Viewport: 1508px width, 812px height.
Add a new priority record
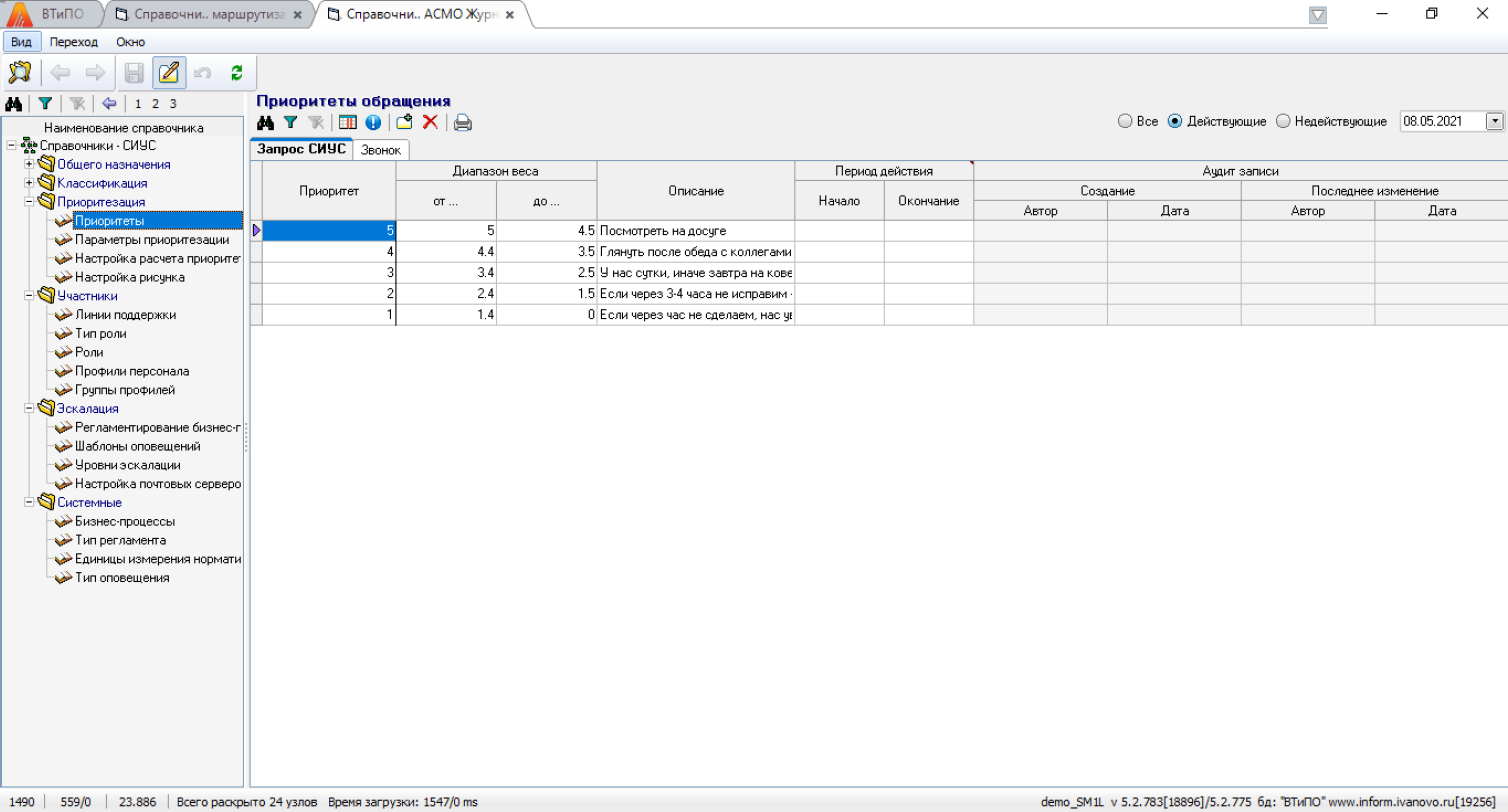(x=404, y=123)
